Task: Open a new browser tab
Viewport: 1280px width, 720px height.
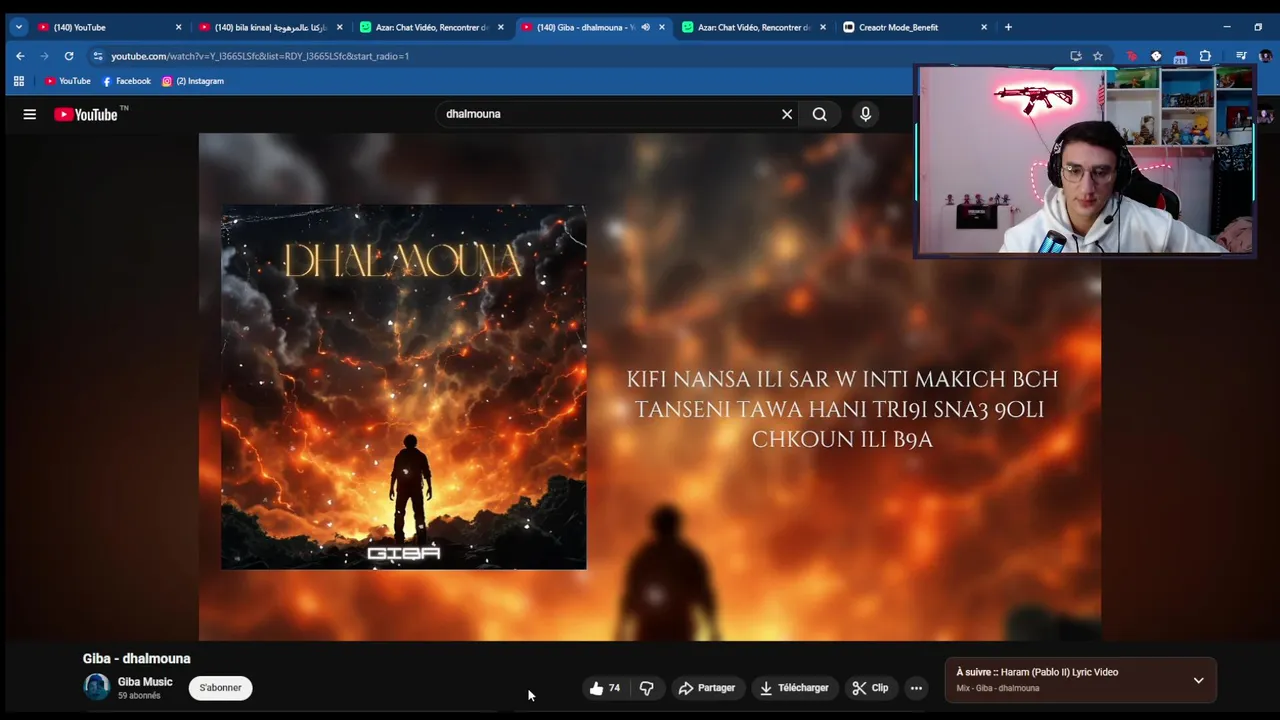Action: click(x=1008, y=27)
